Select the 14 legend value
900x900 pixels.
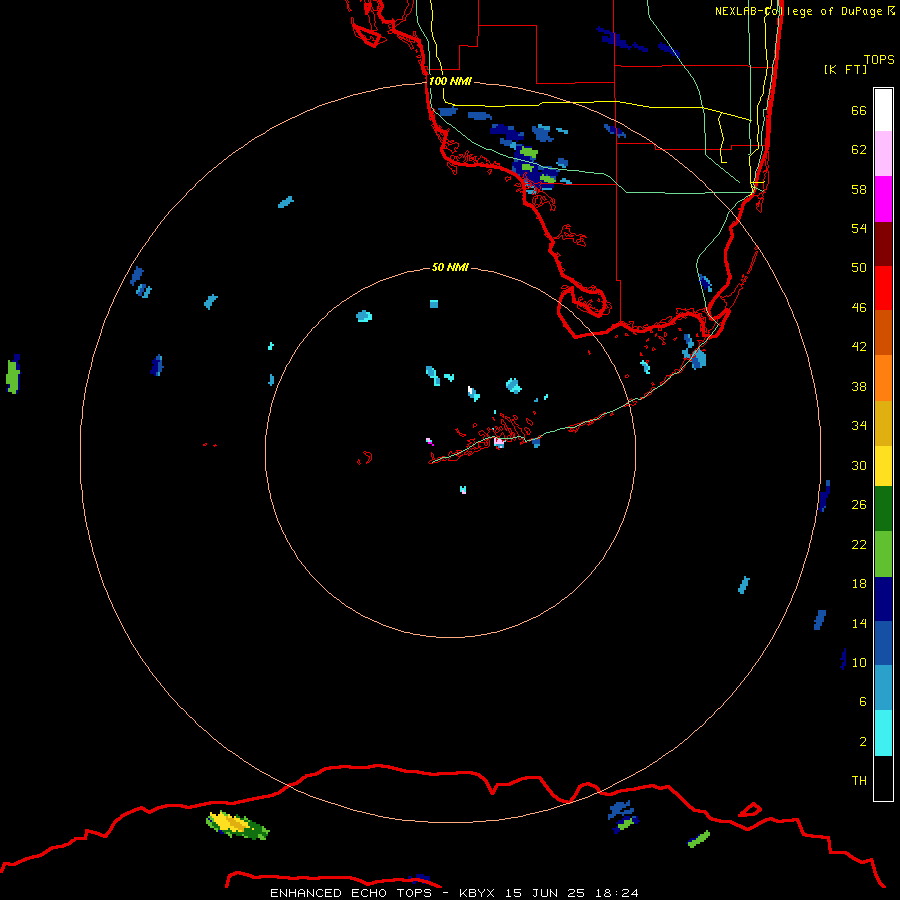pyautogui.click(x=859, y=623)
